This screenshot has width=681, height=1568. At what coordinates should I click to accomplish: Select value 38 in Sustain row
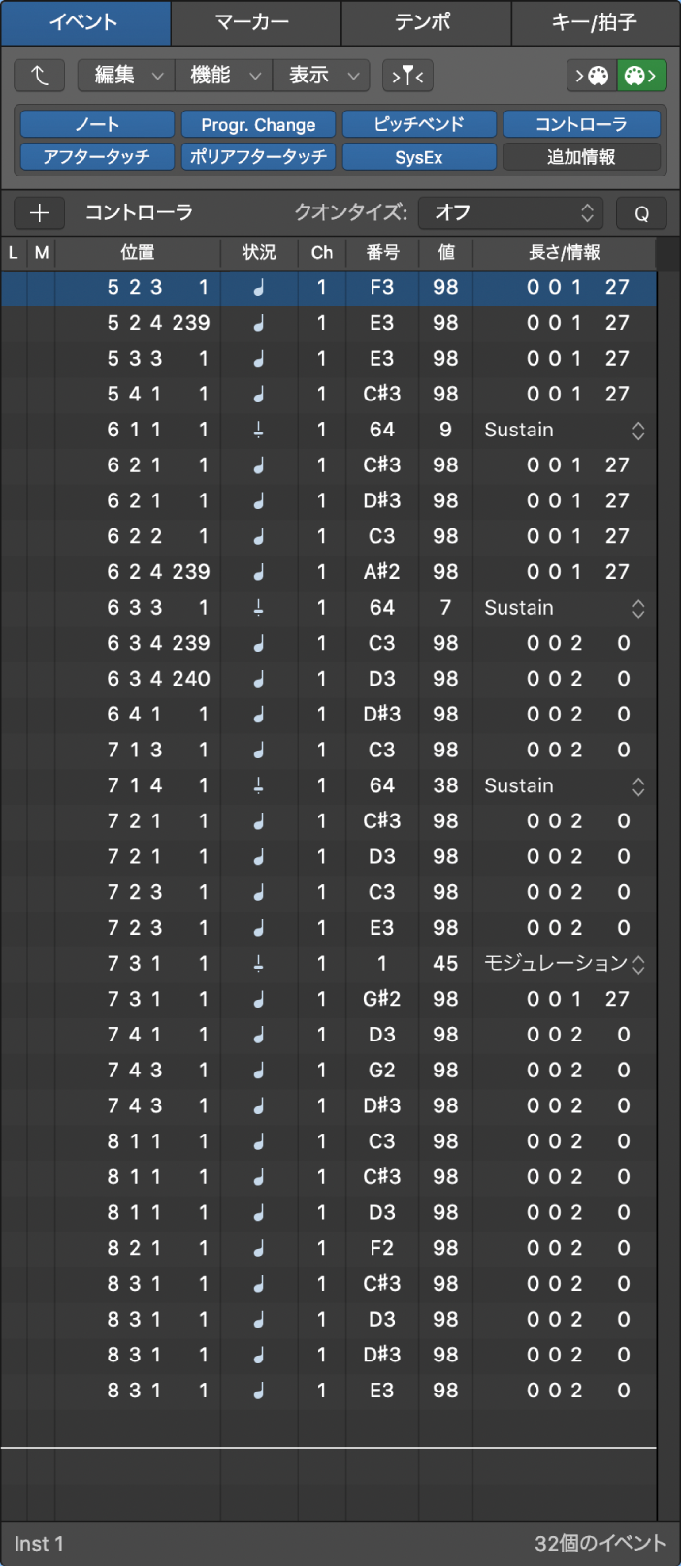coord(446,786)
